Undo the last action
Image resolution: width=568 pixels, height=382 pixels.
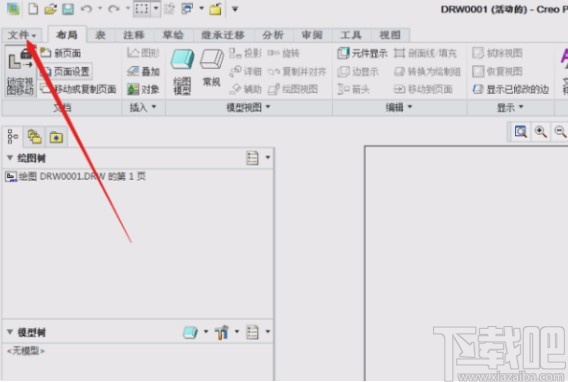[86, 9]
